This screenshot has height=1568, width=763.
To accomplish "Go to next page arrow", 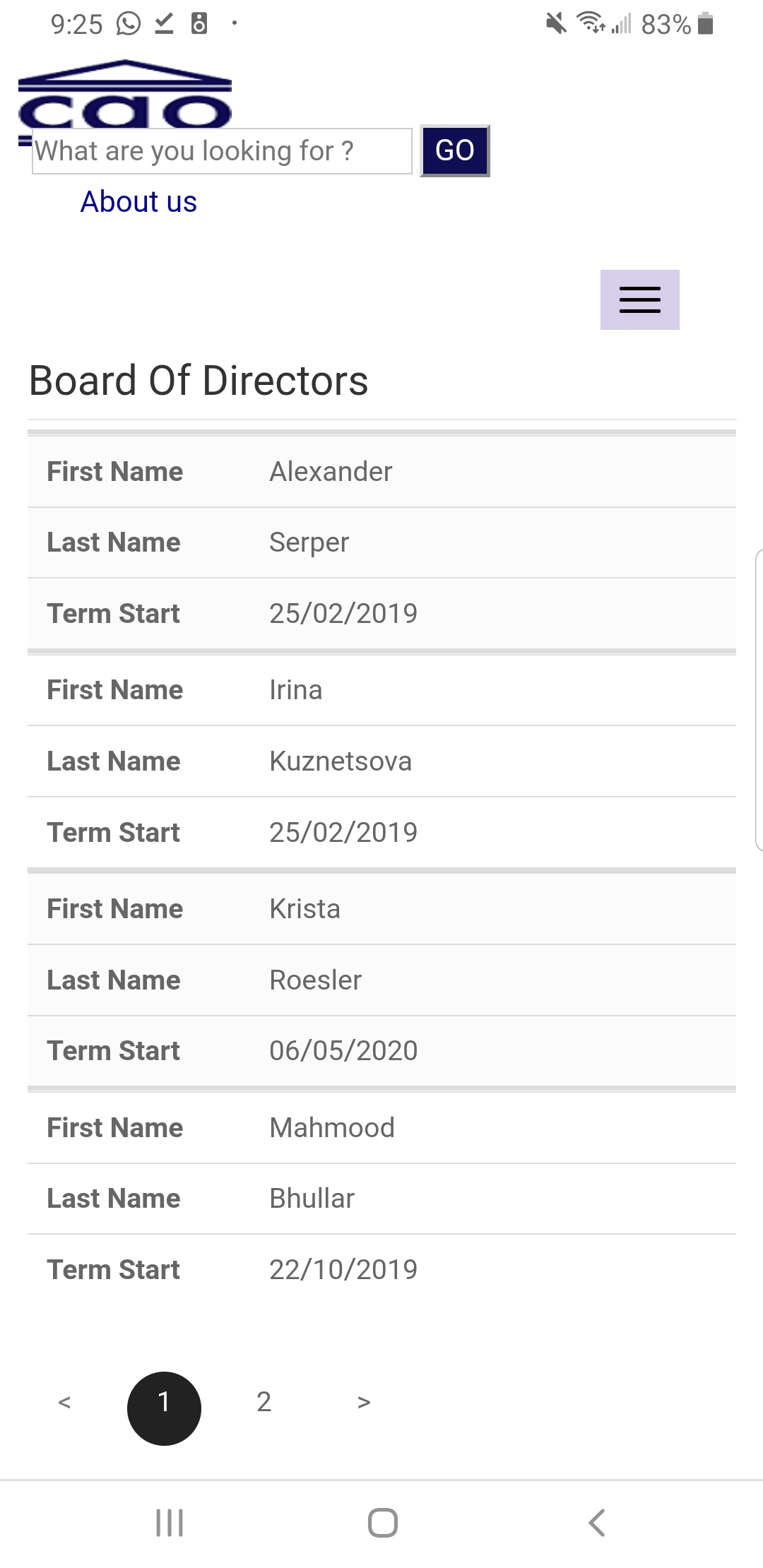I will coord(364,1402).
